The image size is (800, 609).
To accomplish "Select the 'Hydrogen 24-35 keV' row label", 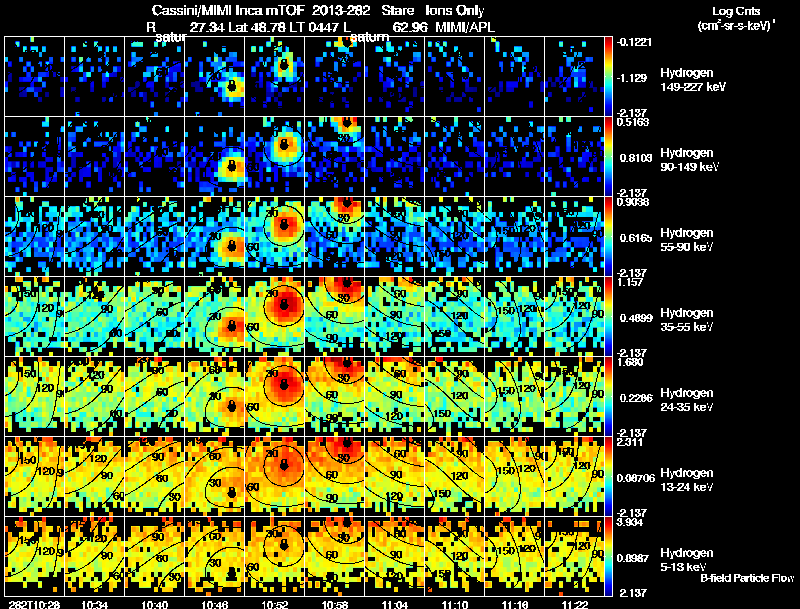I will (687, 400).
